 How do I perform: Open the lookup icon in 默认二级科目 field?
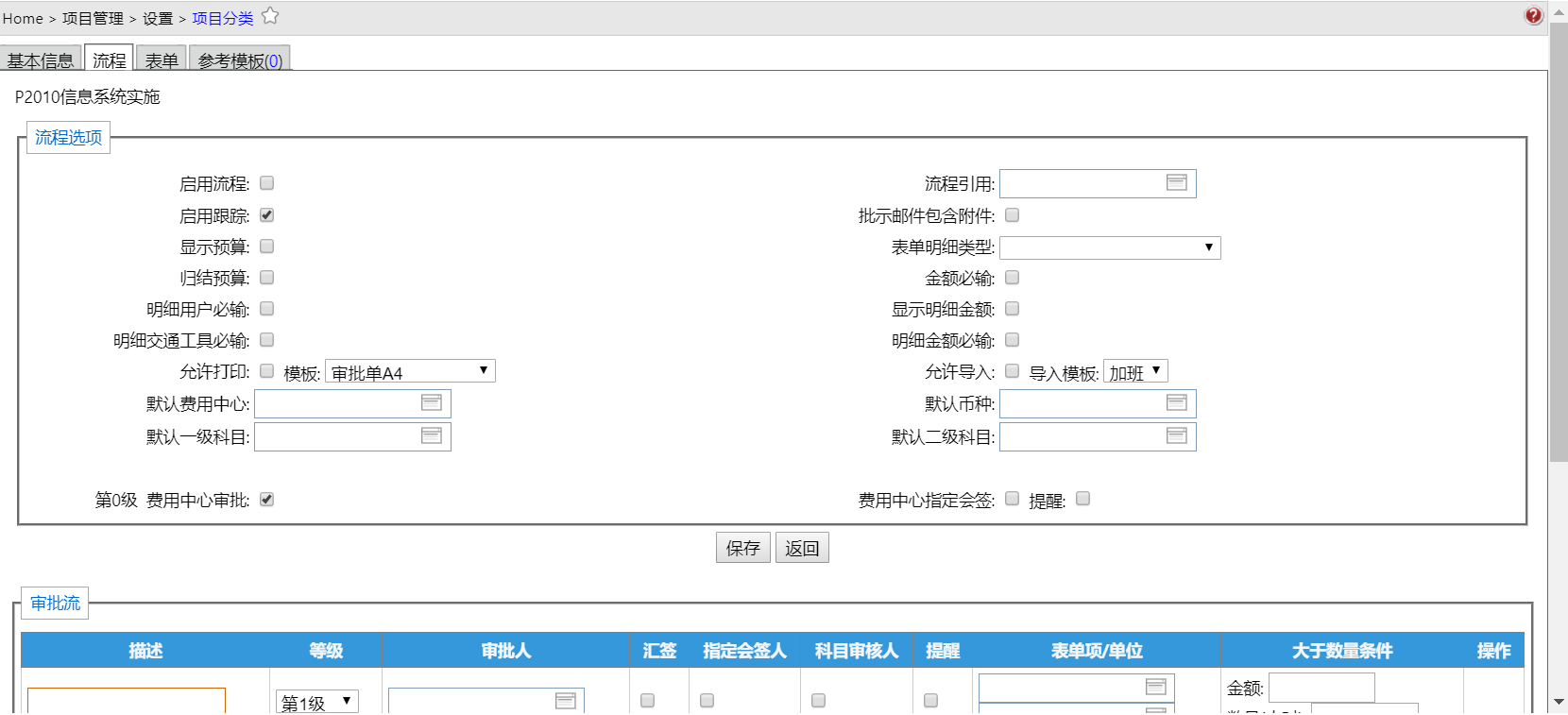[1177, 435]
